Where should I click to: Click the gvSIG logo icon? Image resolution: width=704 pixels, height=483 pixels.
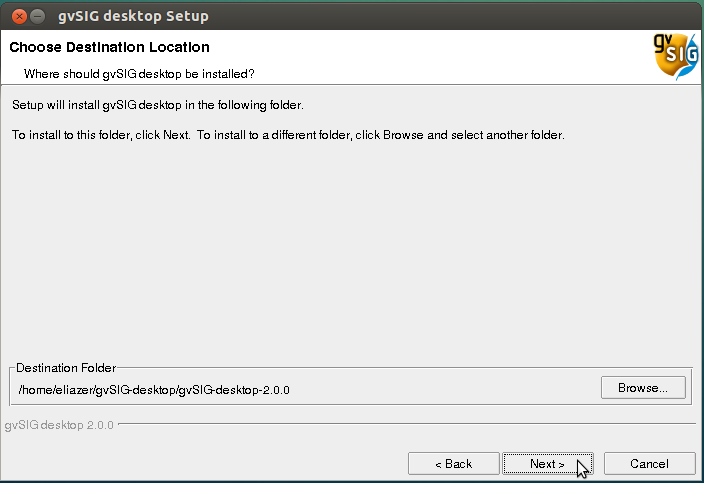(676, 58)
